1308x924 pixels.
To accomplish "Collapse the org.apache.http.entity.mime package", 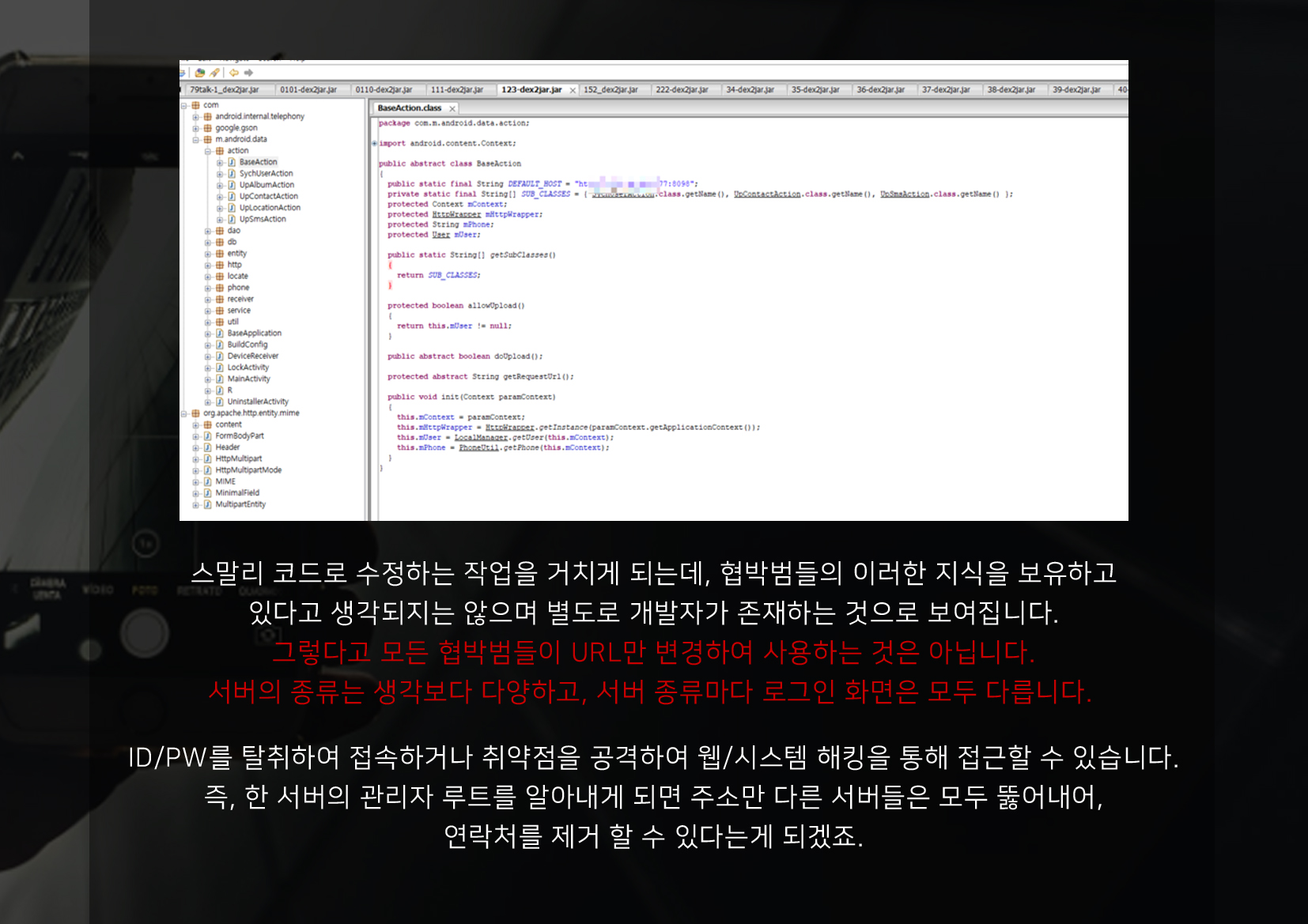I will (x=184, y=413).
